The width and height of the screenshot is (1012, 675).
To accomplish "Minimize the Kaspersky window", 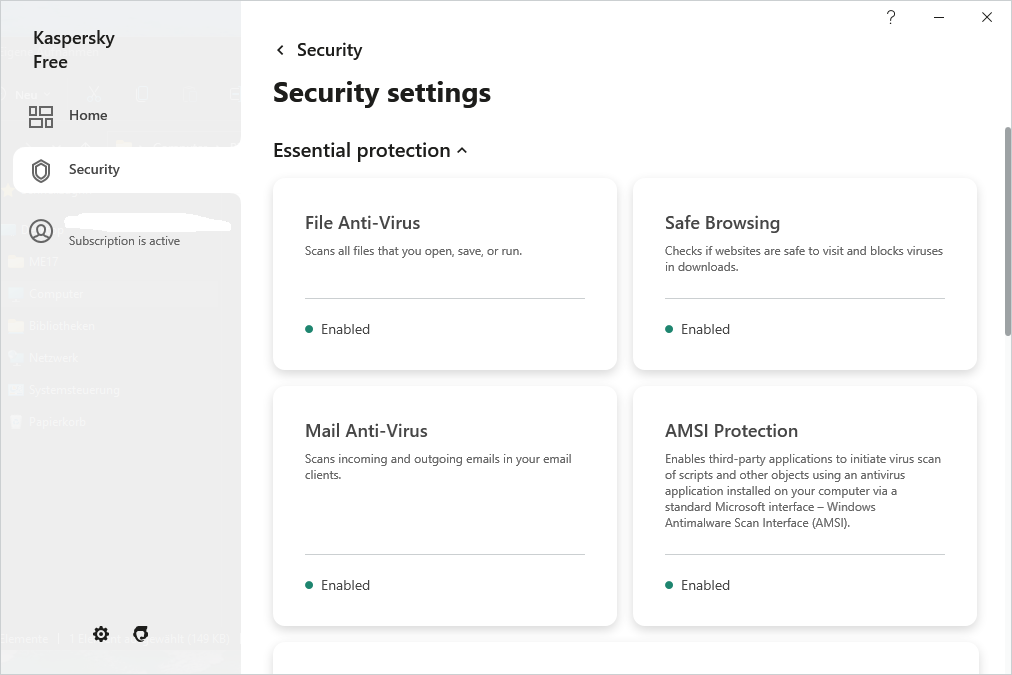I will 939,17.
